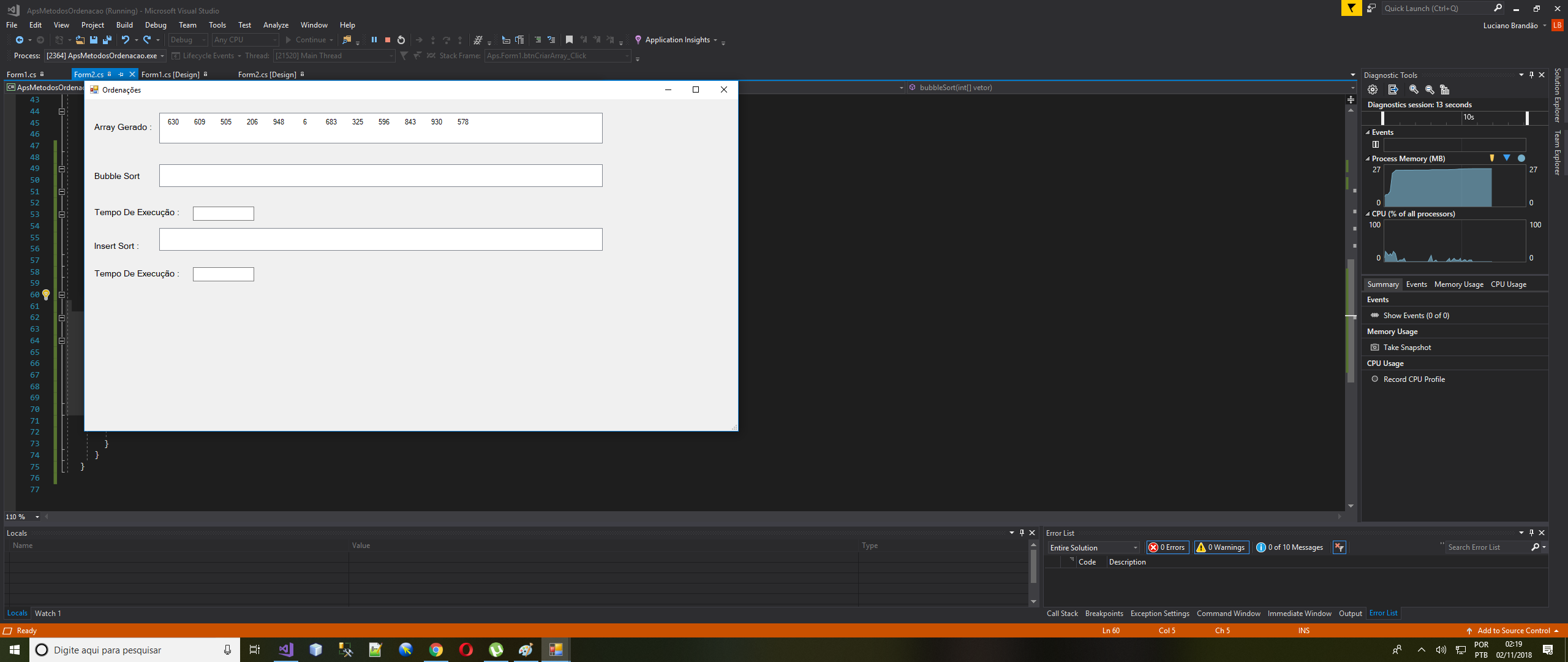Image resolution: width=1568 pixels, height=662 pixels.
Task: Click the Continue debugging button
Action: 310,40
